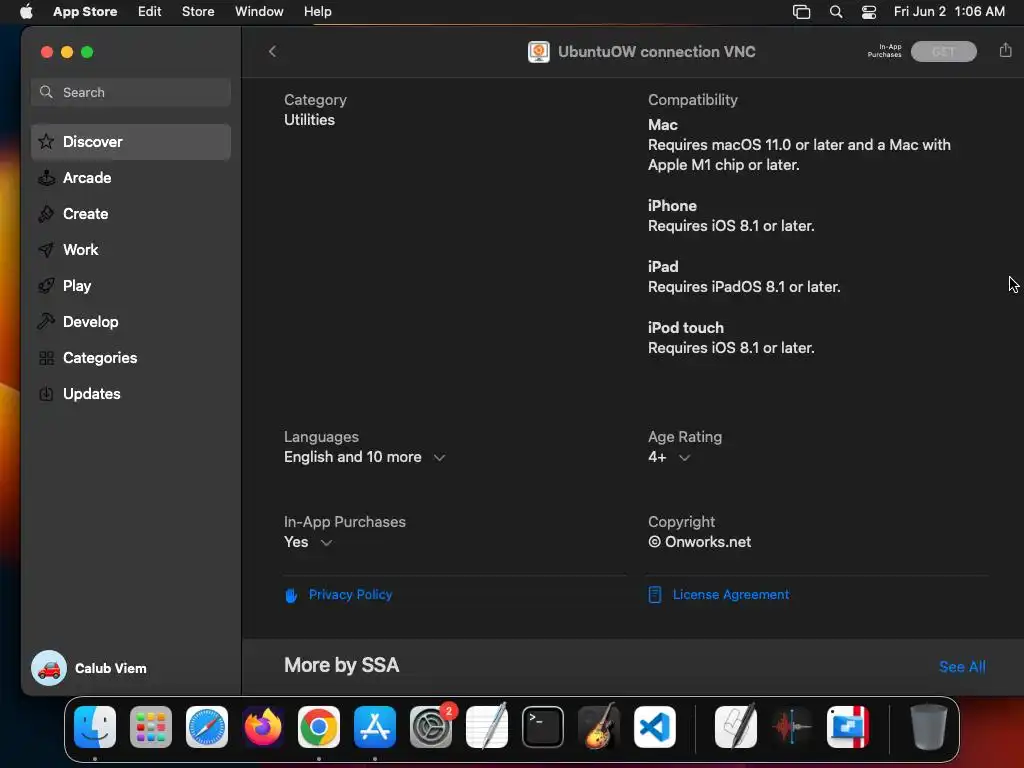Click the Onworks.net copyright text
This screenshot has width=1024, height=768.
pyautogui.click(x=699, y=542)
